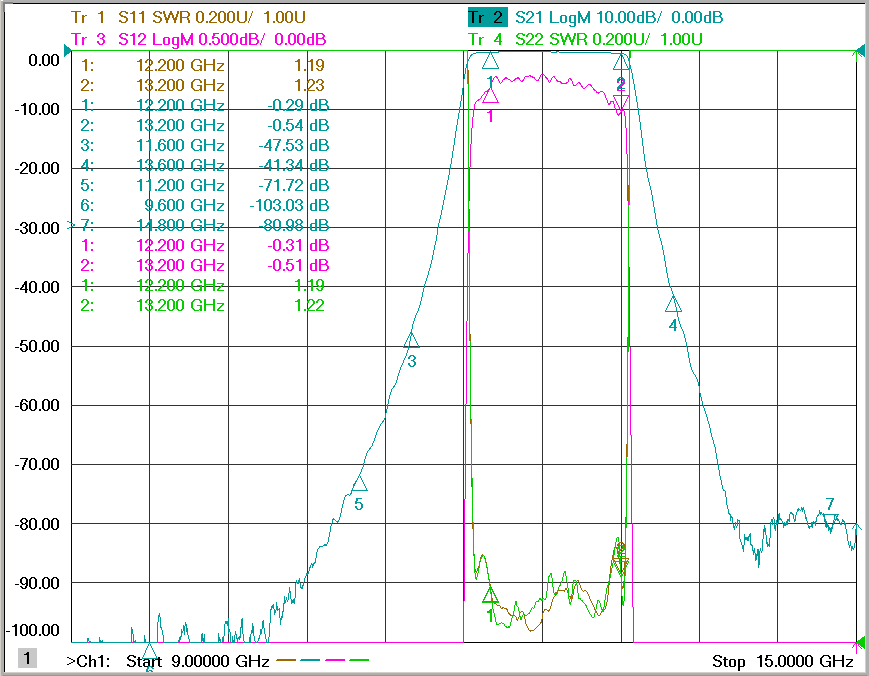Click the 0.00 scale label on the Y axis
869x676 pixels.
click(44, 60)
